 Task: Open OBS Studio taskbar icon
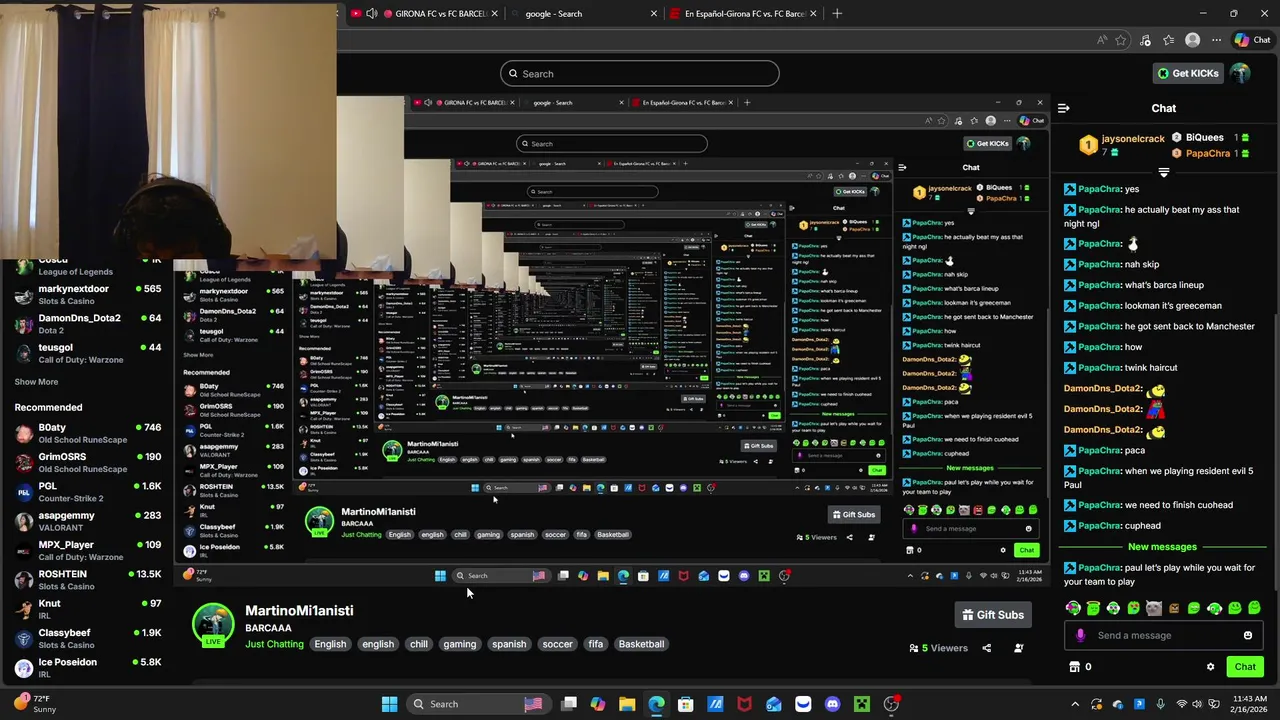891,704
